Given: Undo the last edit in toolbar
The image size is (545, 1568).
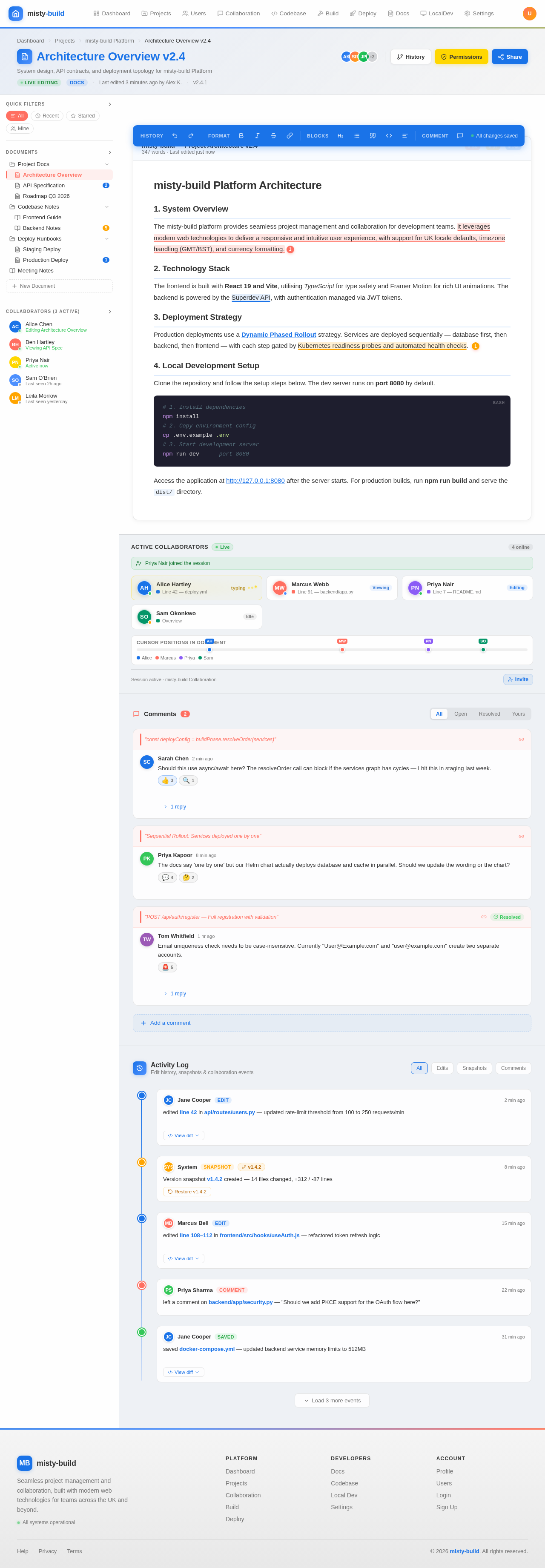Looking at the screenshot, I should click(175, 136).
